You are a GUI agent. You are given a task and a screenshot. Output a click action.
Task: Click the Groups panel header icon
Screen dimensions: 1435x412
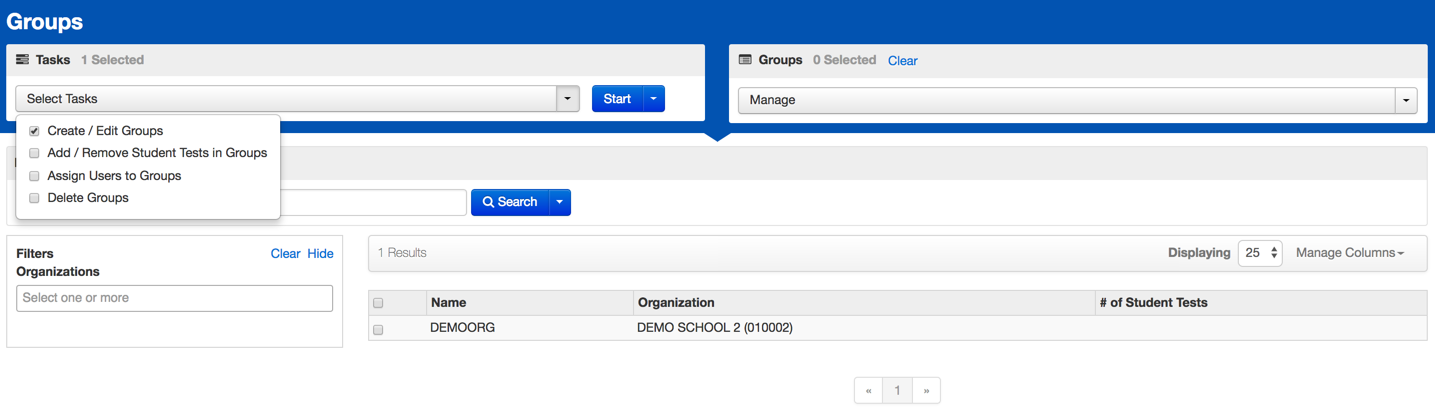[745, 60]
